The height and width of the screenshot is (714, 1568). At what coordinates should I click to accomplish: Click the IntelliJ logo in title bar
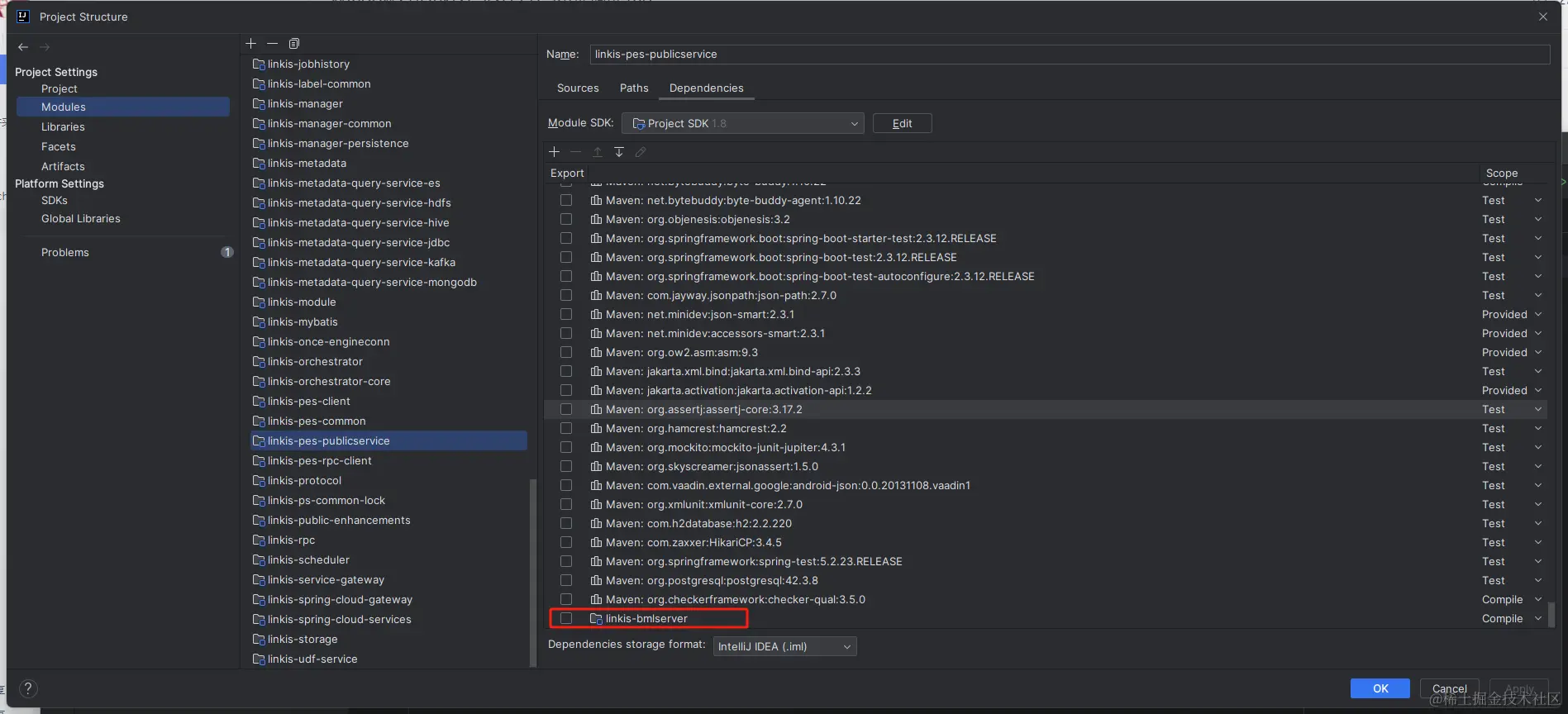[x=23, y=17]
